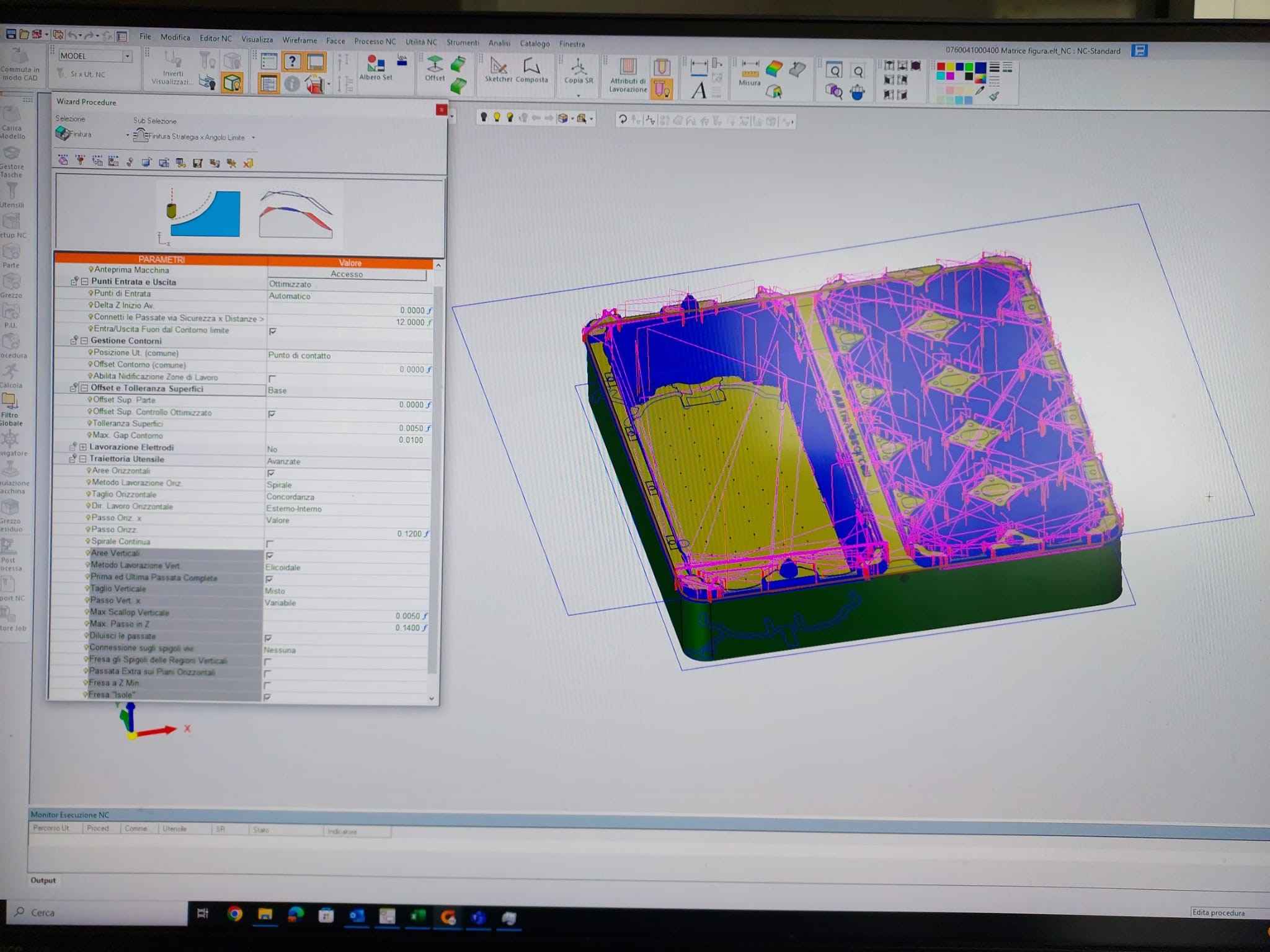Viewport: 1270px width, 952px height.
Task: Enable Abilita Nidificazione Zone di Lavoro checkbox
Action: [x=272, y=379]
